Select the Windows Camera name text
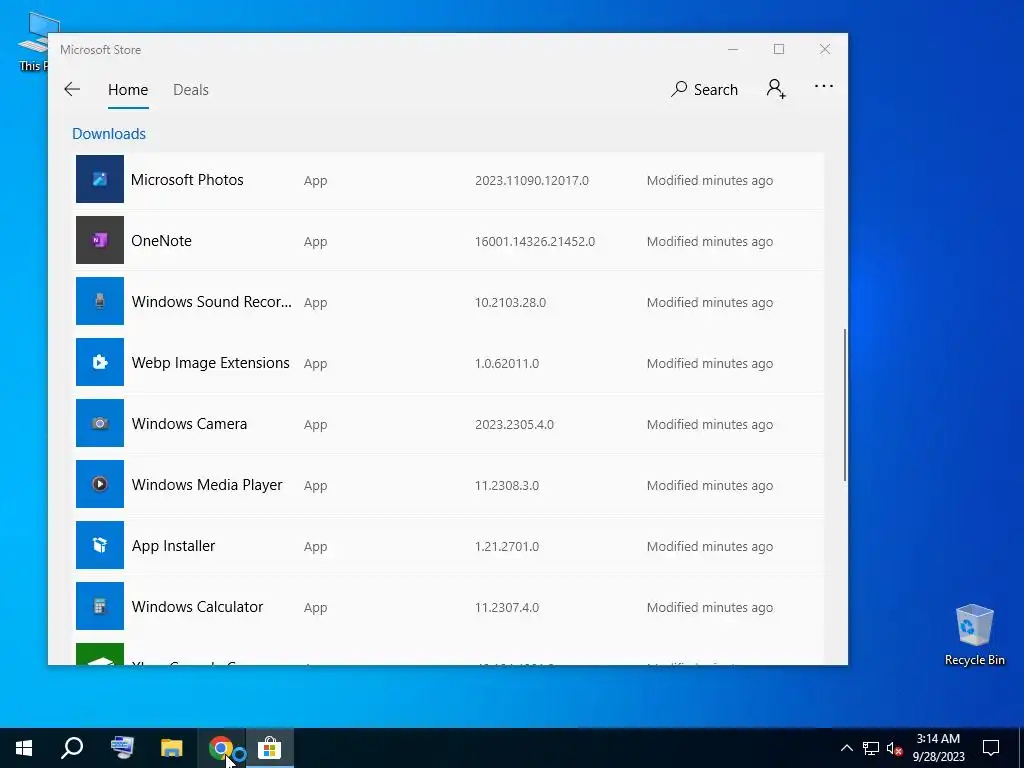Screen dimensions: 1024x768 (x=189, y=424)
